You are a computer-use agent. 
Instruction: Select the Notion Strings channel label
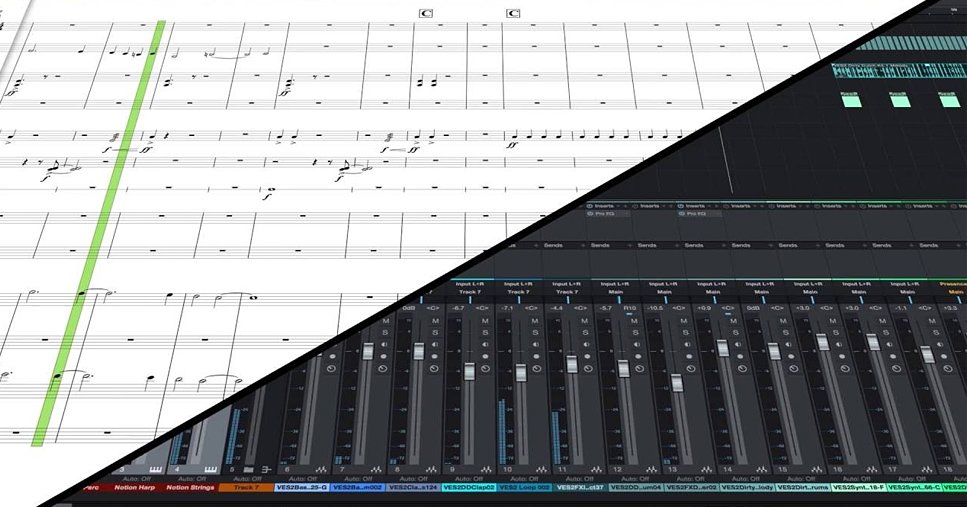click(x=189, y=488)
